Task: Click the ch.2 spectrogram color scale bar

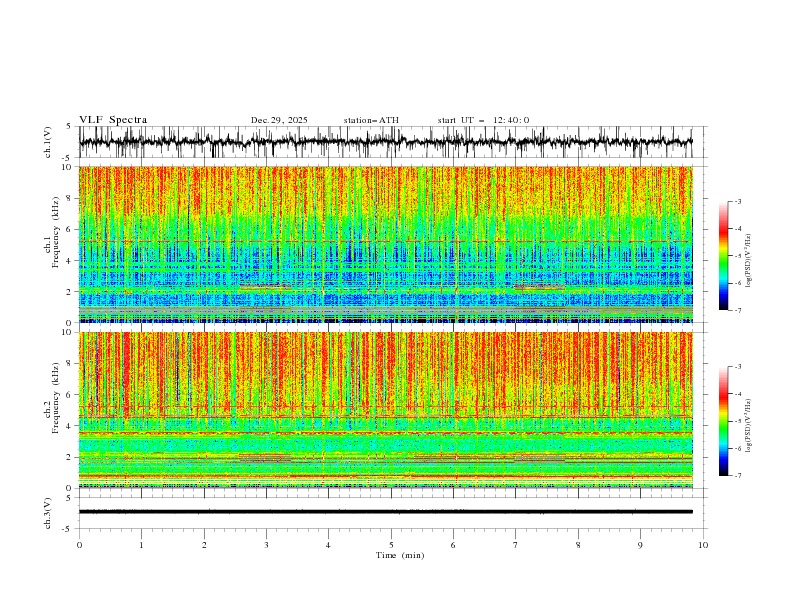Action: click(723, 421)
